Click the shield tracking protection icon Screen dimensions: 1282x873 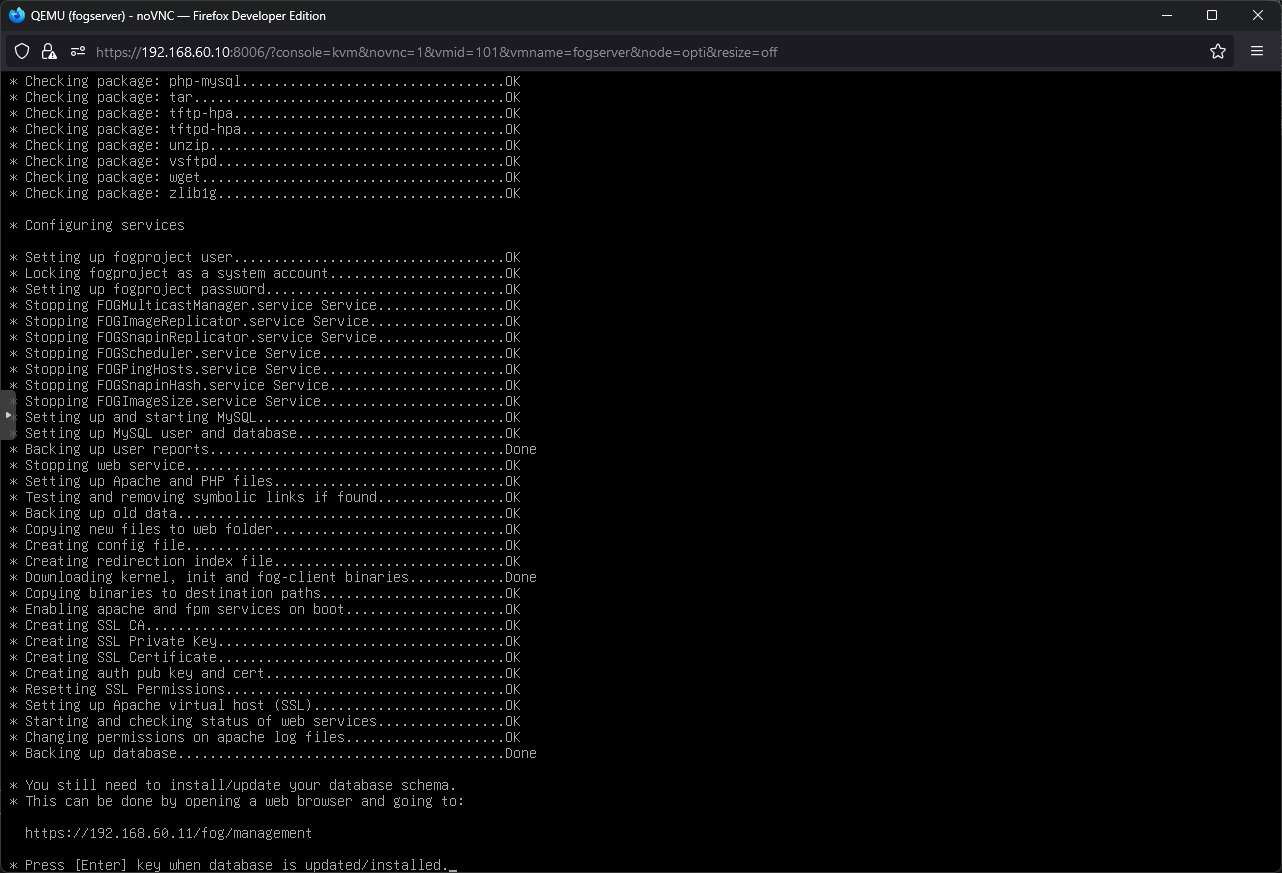[x=22, y=52]
